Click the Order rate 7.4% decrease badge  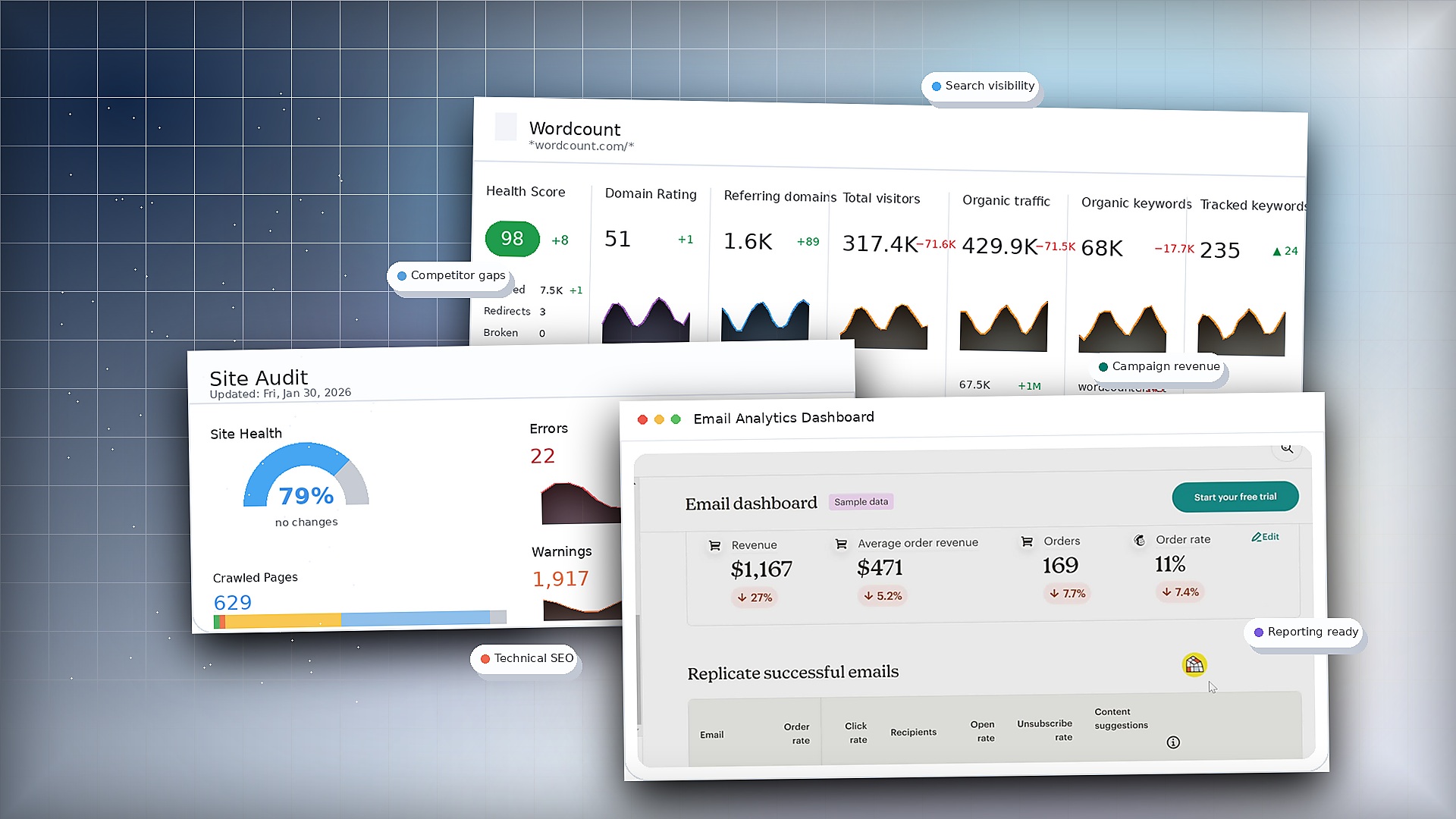[1181, 592]
